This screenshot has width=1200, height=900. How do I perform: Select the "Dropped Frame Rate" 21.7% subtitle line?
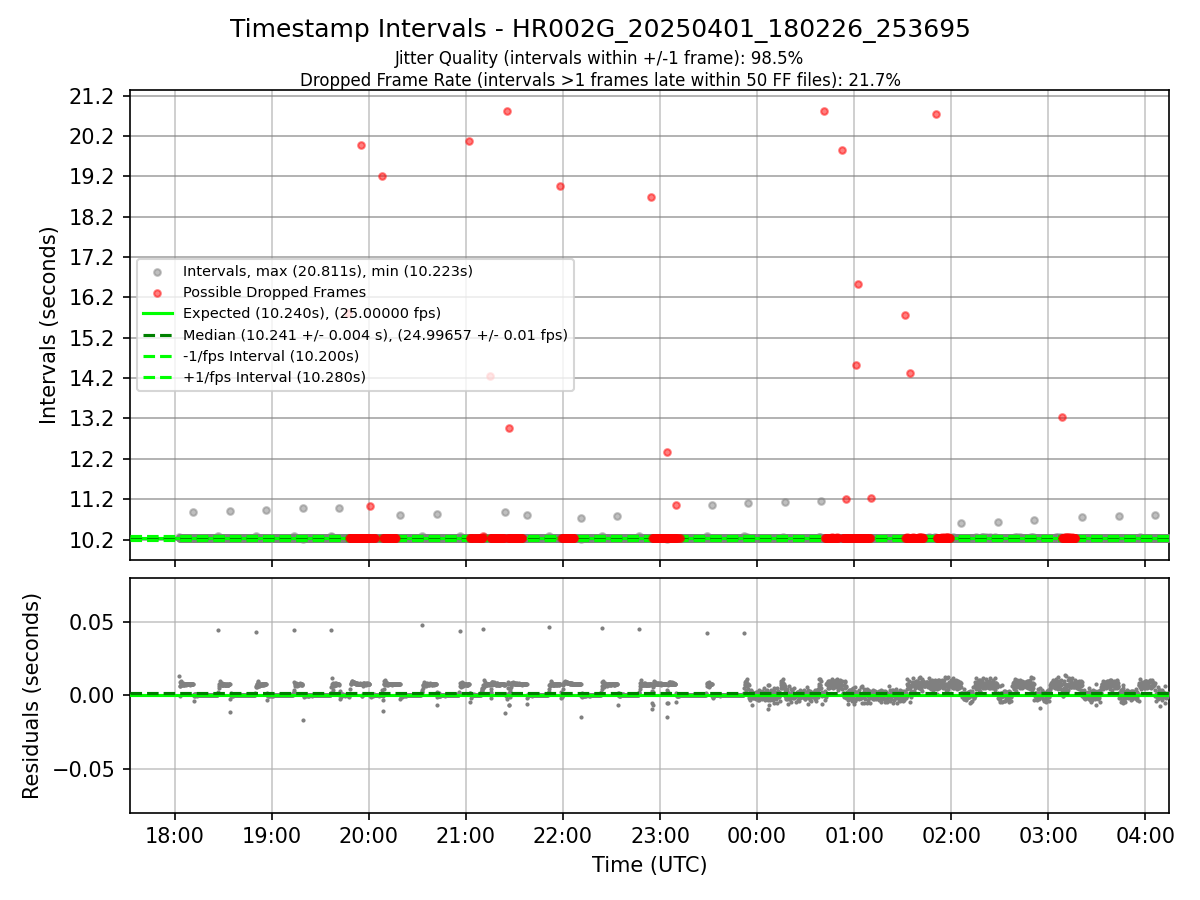(600, 80)
